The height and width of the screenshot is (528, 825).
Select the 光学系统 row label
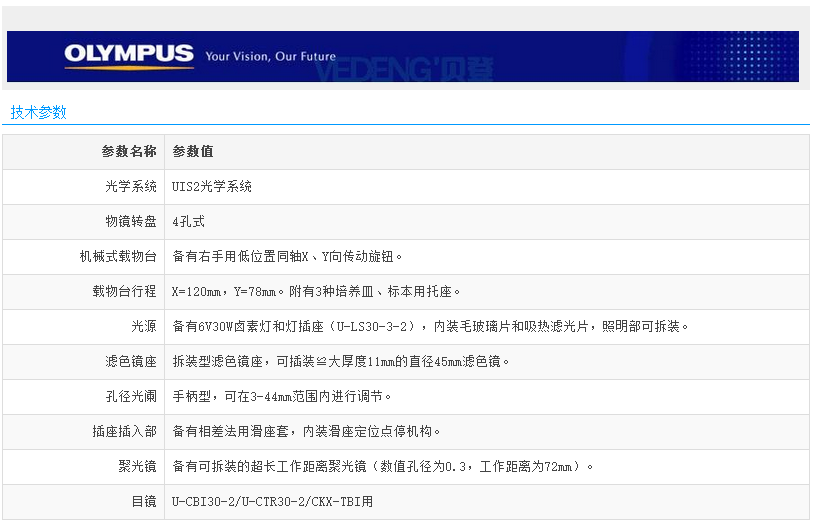click(x=131, y=187)
